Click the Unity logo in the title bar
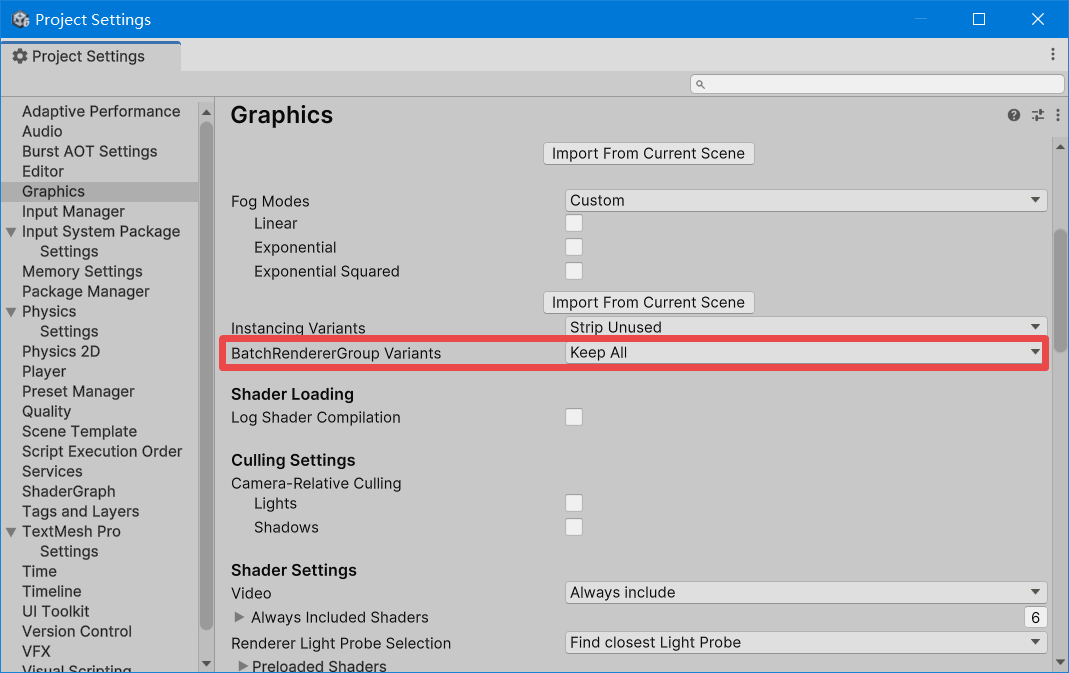Viewport: 1069px width, 673px height. [x=20, y=19]
